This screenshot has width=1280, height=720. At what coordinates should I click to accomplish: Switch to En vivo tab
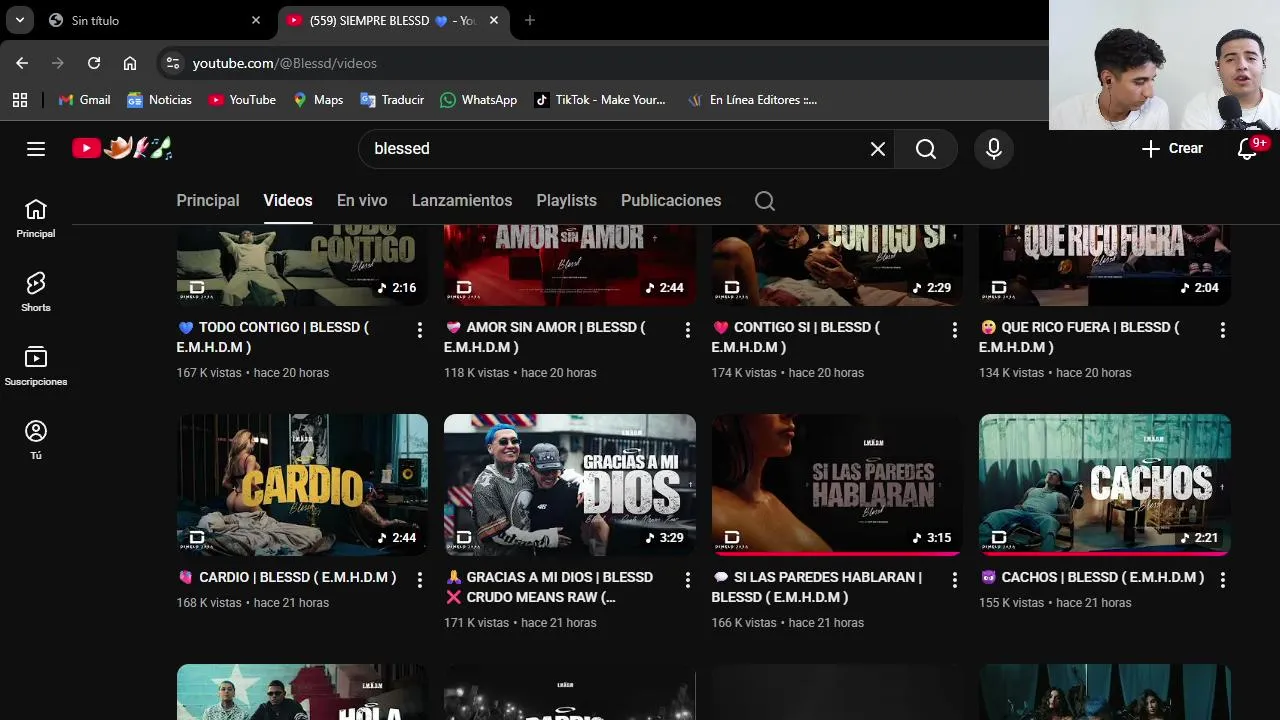[x=362, y=201]
